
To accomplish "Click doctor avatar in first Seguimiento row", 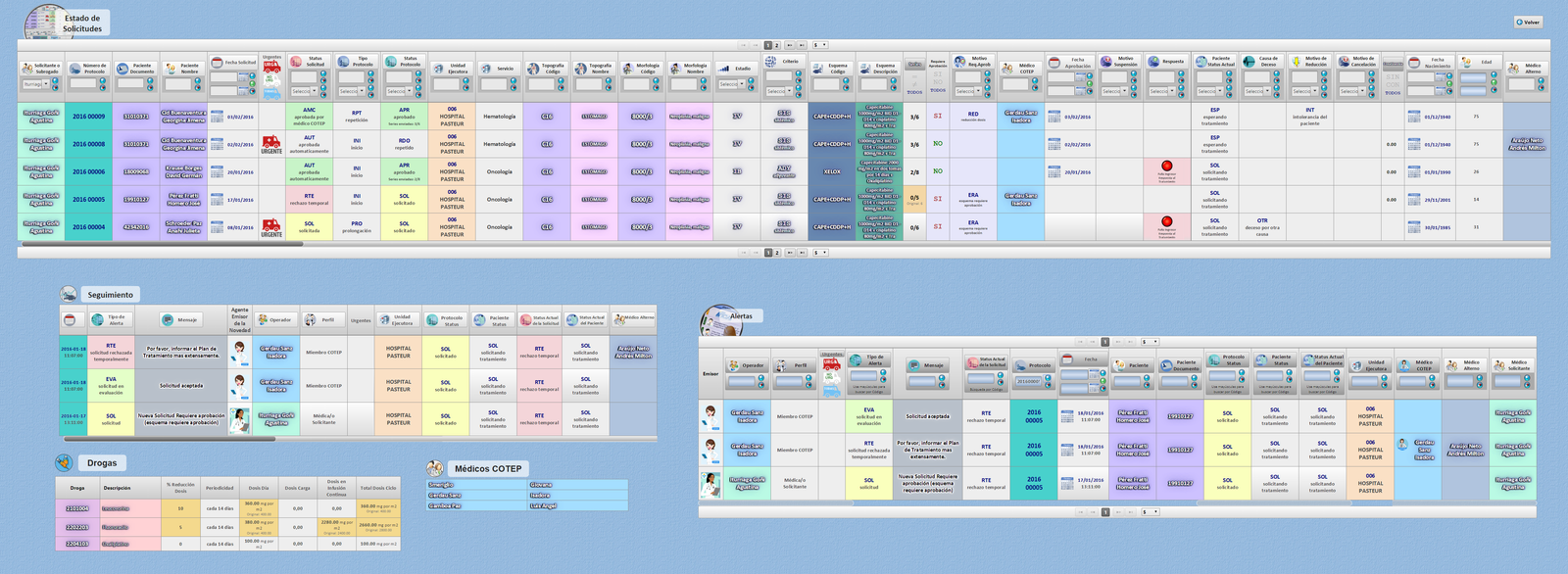I will pos(239,353).
